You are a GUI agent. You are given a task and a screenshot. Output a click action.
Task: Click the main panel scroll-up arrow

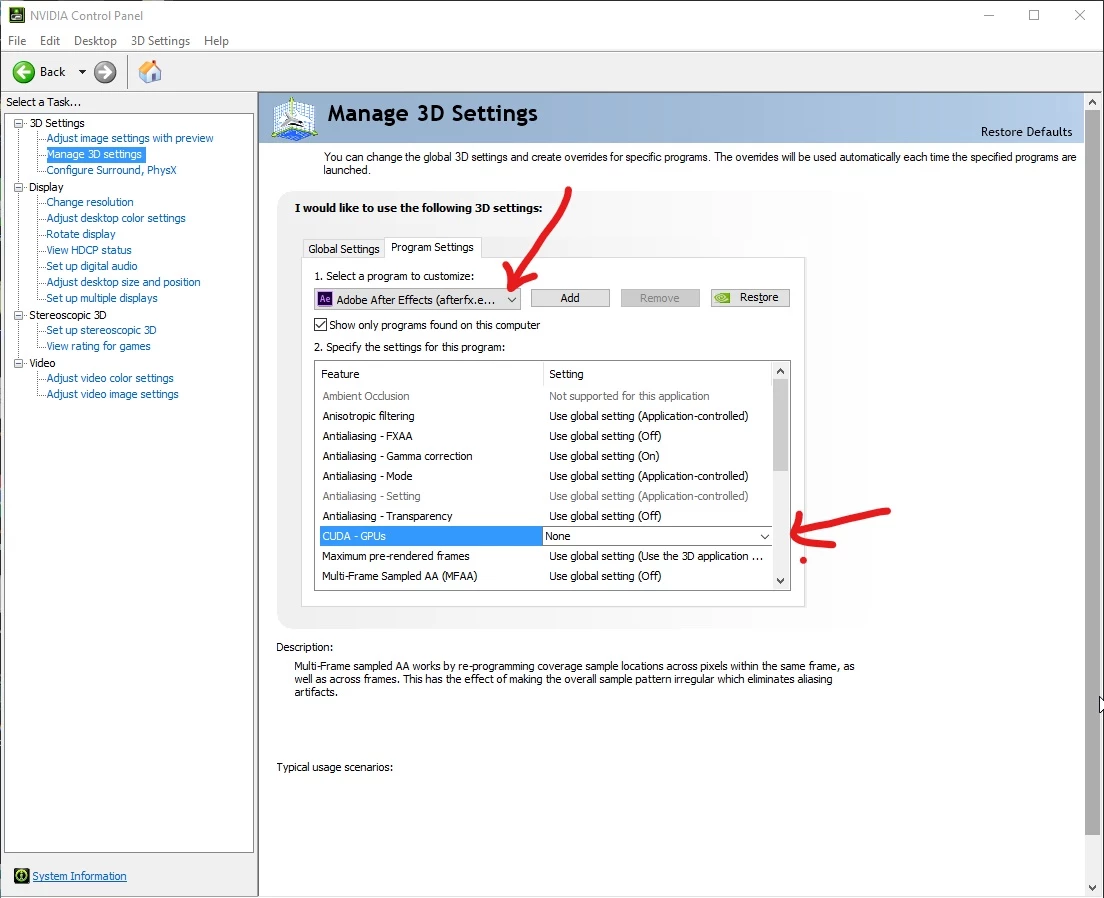pos(1093,102)
